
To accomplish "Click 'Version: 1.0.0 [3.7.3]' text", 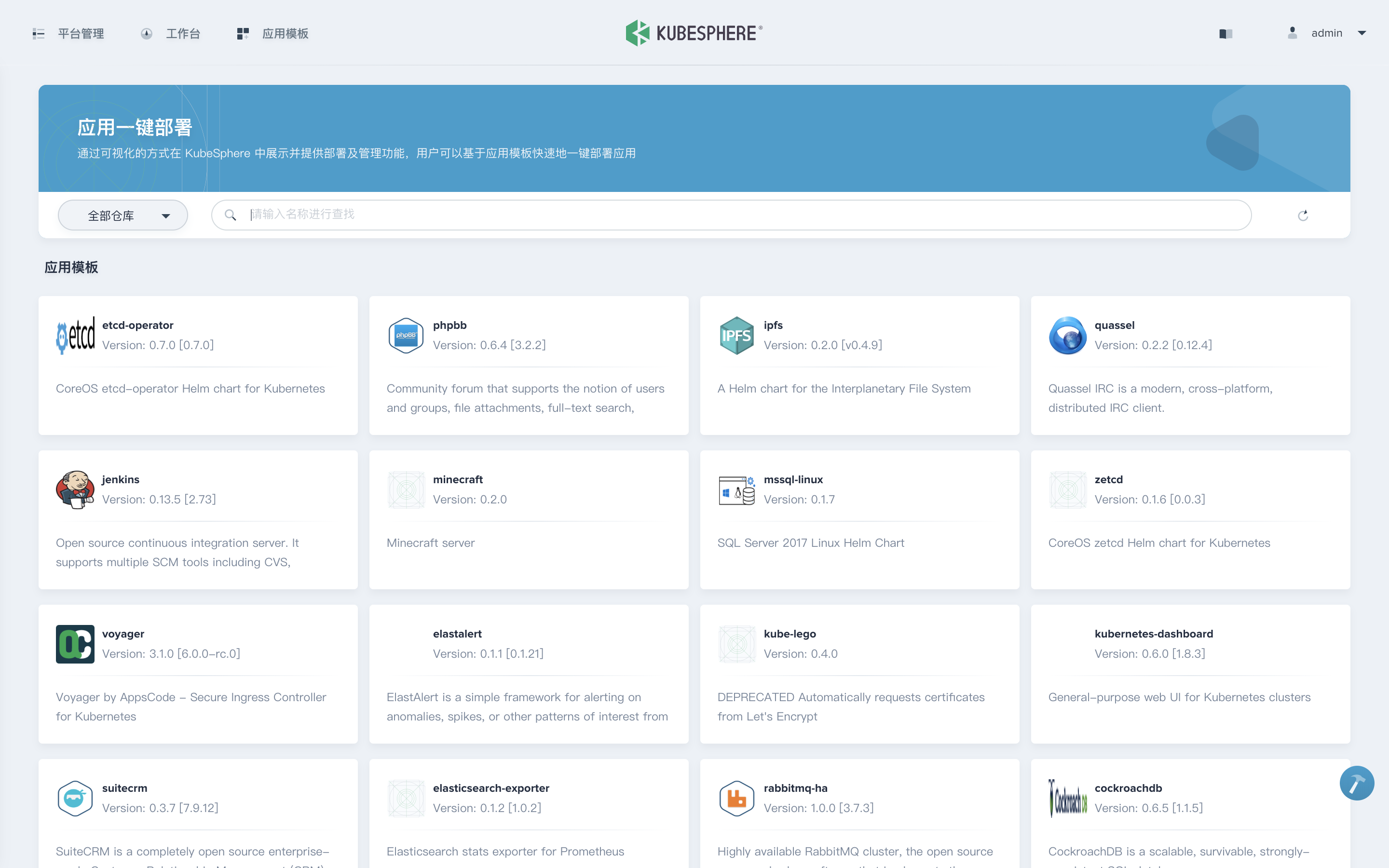I will point(818,808).
